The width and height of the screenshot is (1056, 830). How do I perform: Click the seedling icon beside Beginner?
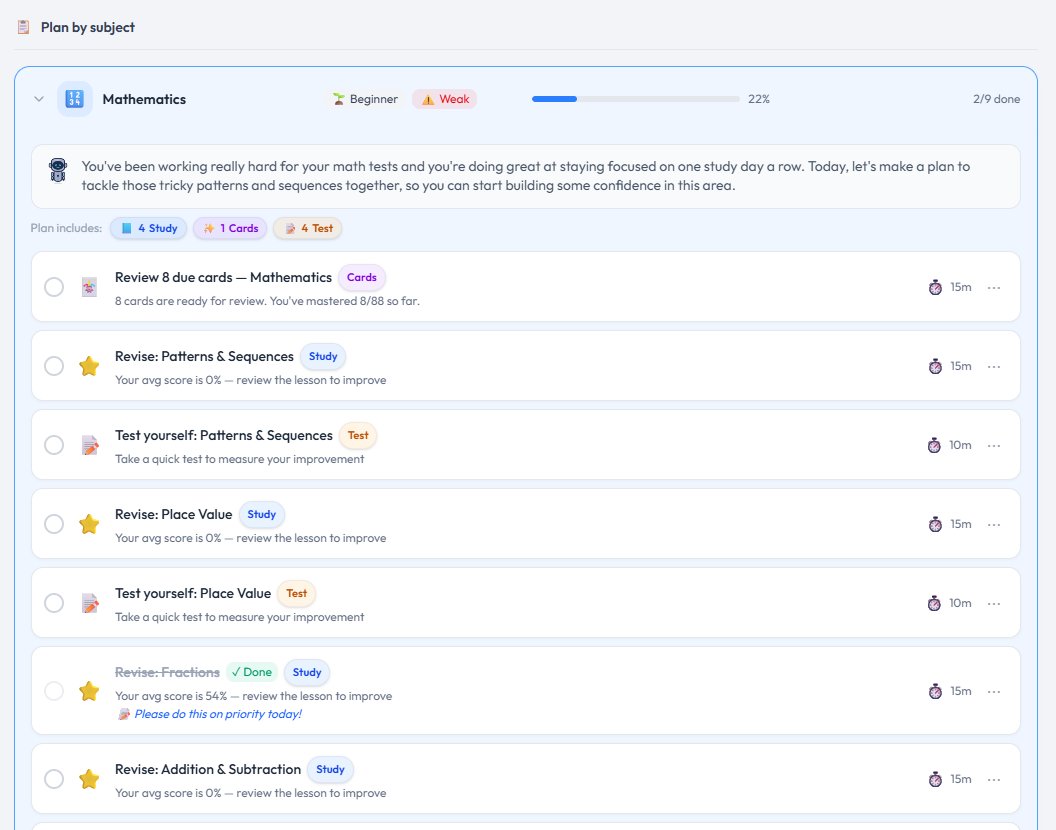click(x=338, y=100)
